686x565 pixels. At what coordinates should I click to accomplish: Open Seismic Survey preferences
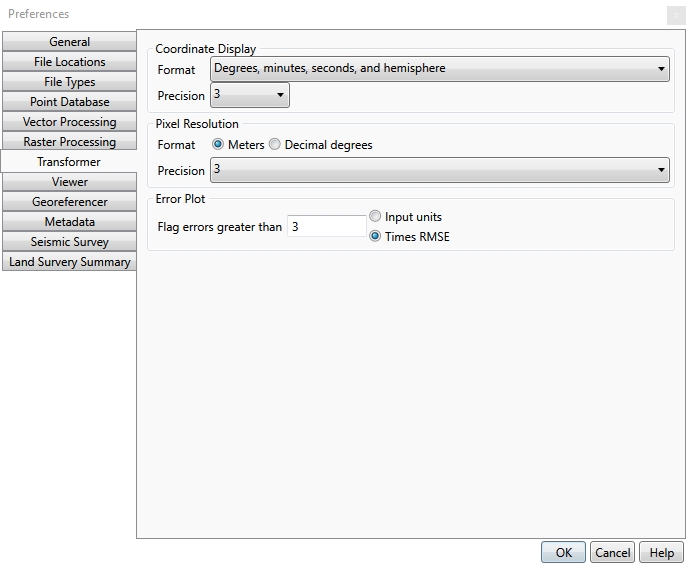pyautogui.click(x=69, y=242)
